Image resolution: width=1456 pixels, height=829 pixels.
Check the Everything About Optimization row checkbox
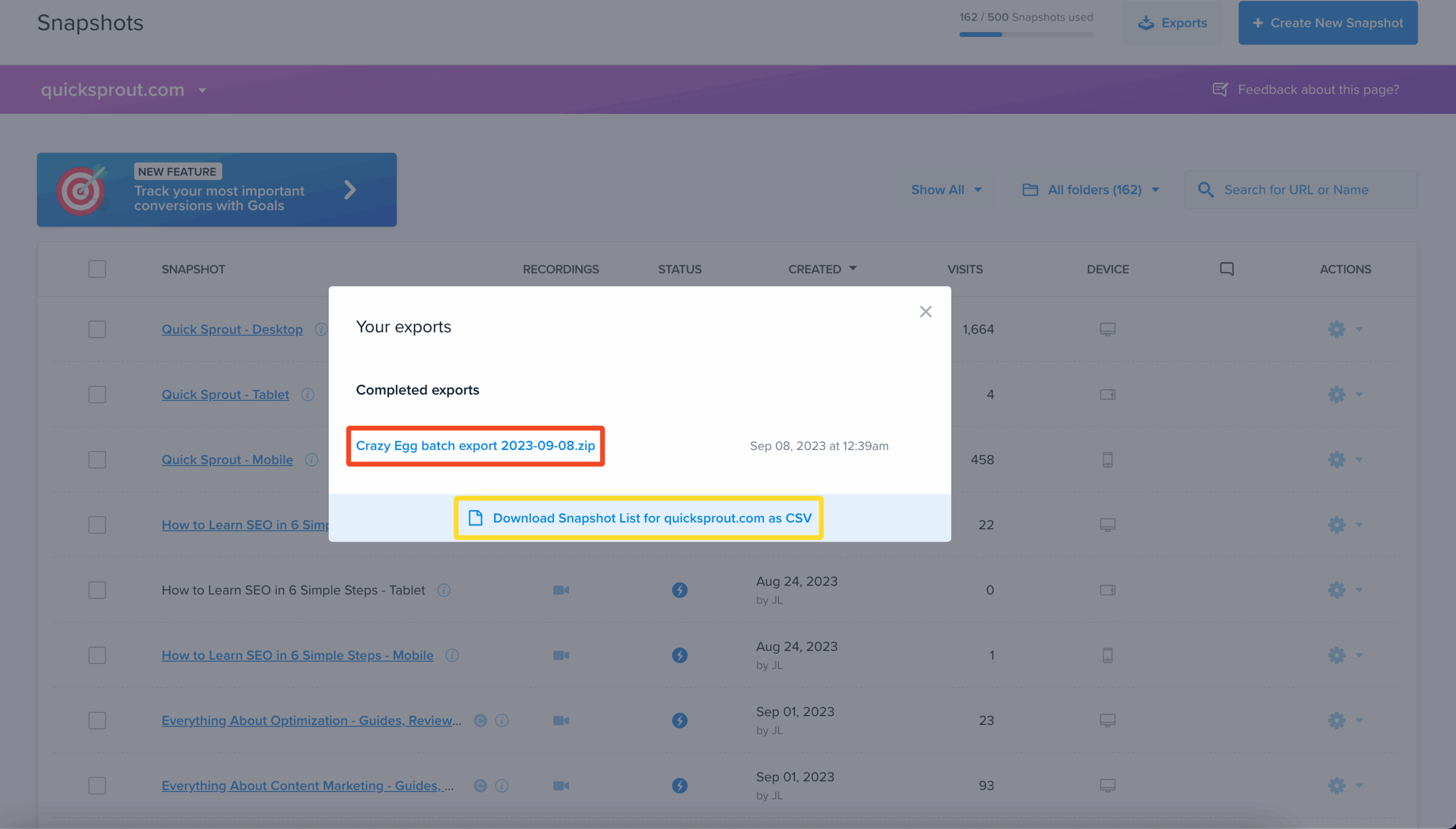pyautogui.click(x=97, y=720)
